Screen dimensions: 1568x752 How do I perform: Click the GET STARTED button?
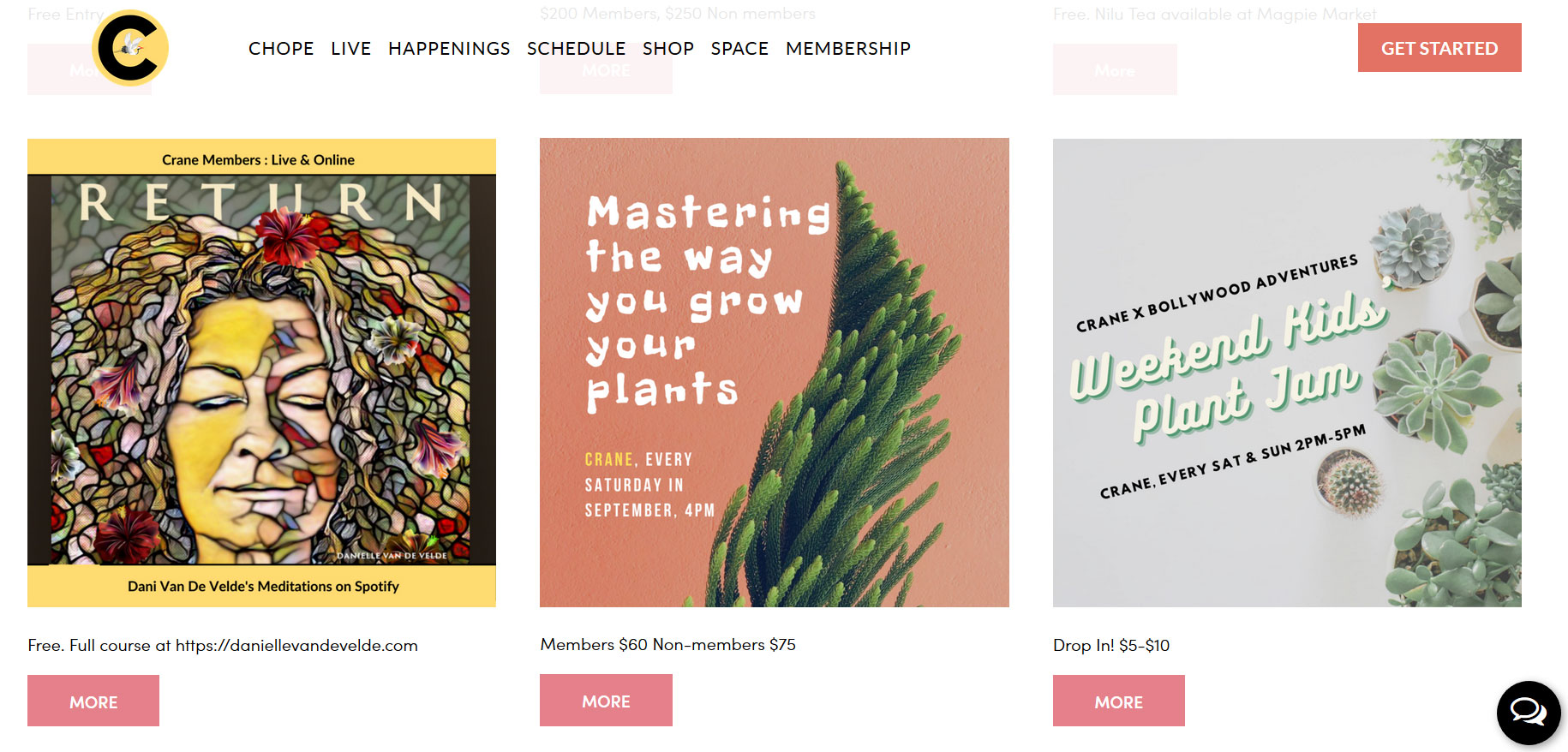[x=1439, y=48]
